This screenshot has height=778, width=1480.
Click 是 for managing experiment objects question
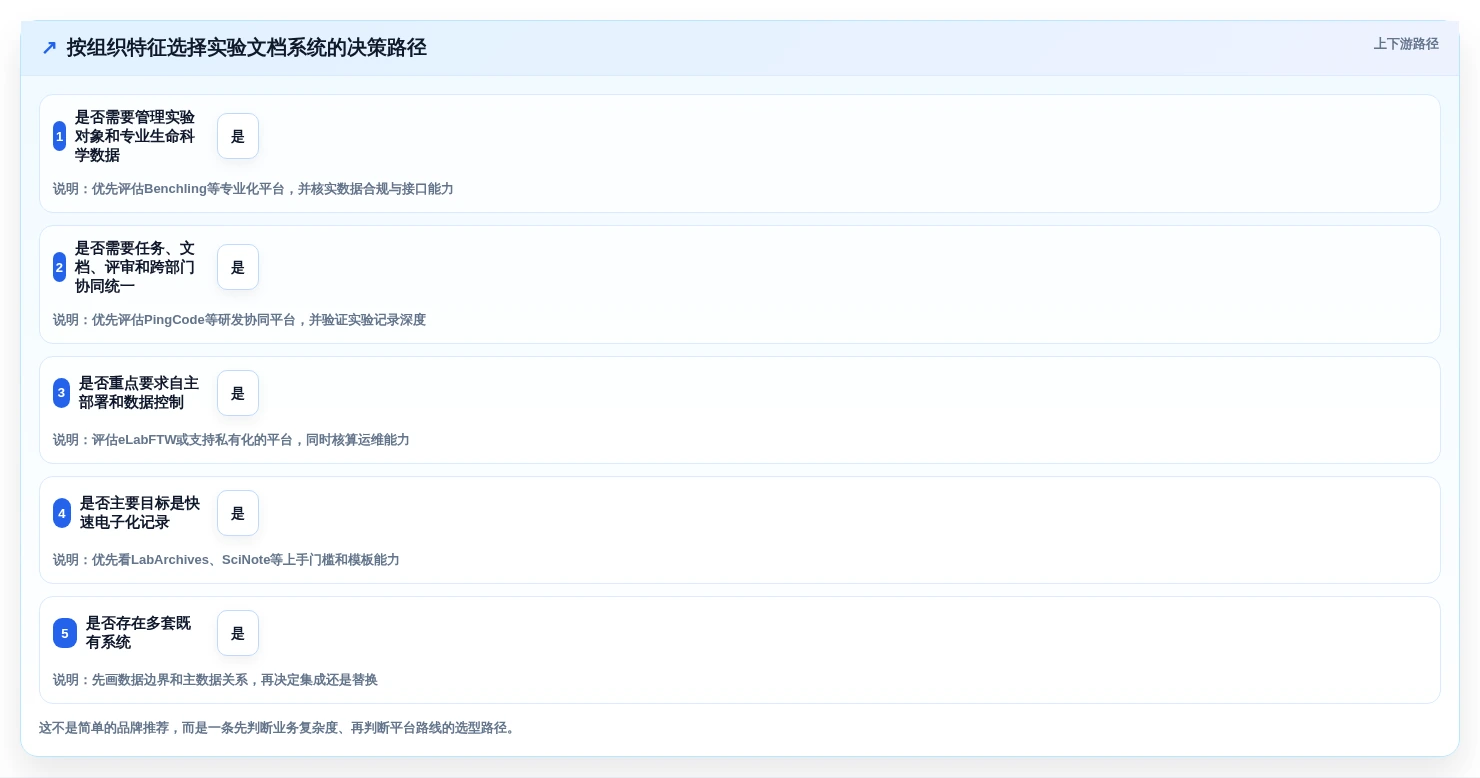238,136
